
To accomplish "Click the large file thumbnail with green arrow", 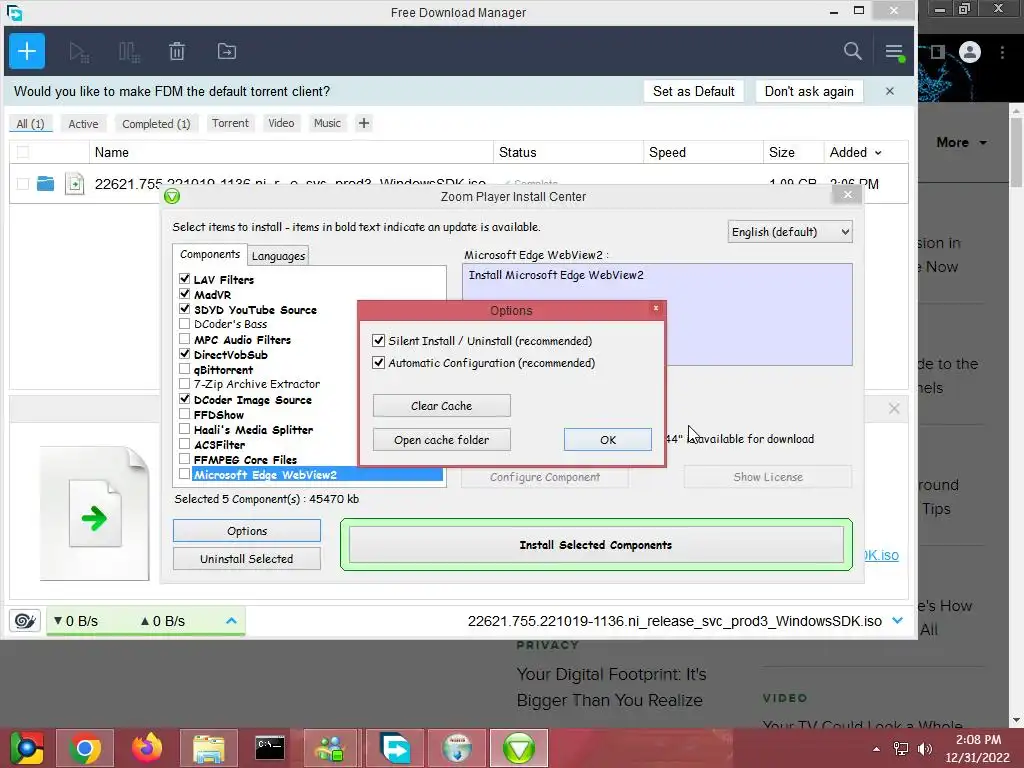I will pyautogui.click(x=95, y=513).
